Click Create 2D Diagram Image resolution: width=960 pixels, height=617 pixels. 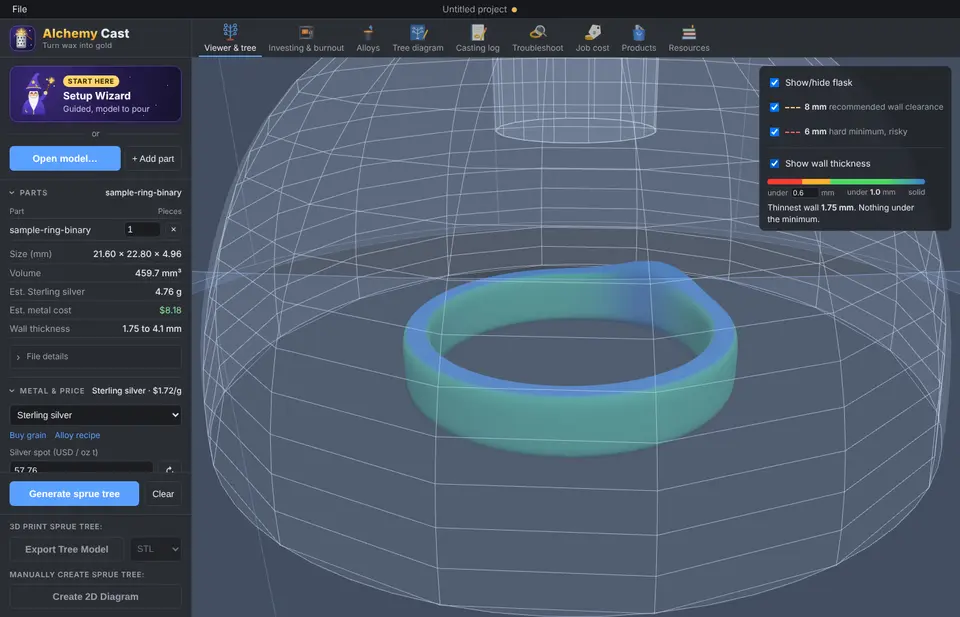tap(96, 597)
